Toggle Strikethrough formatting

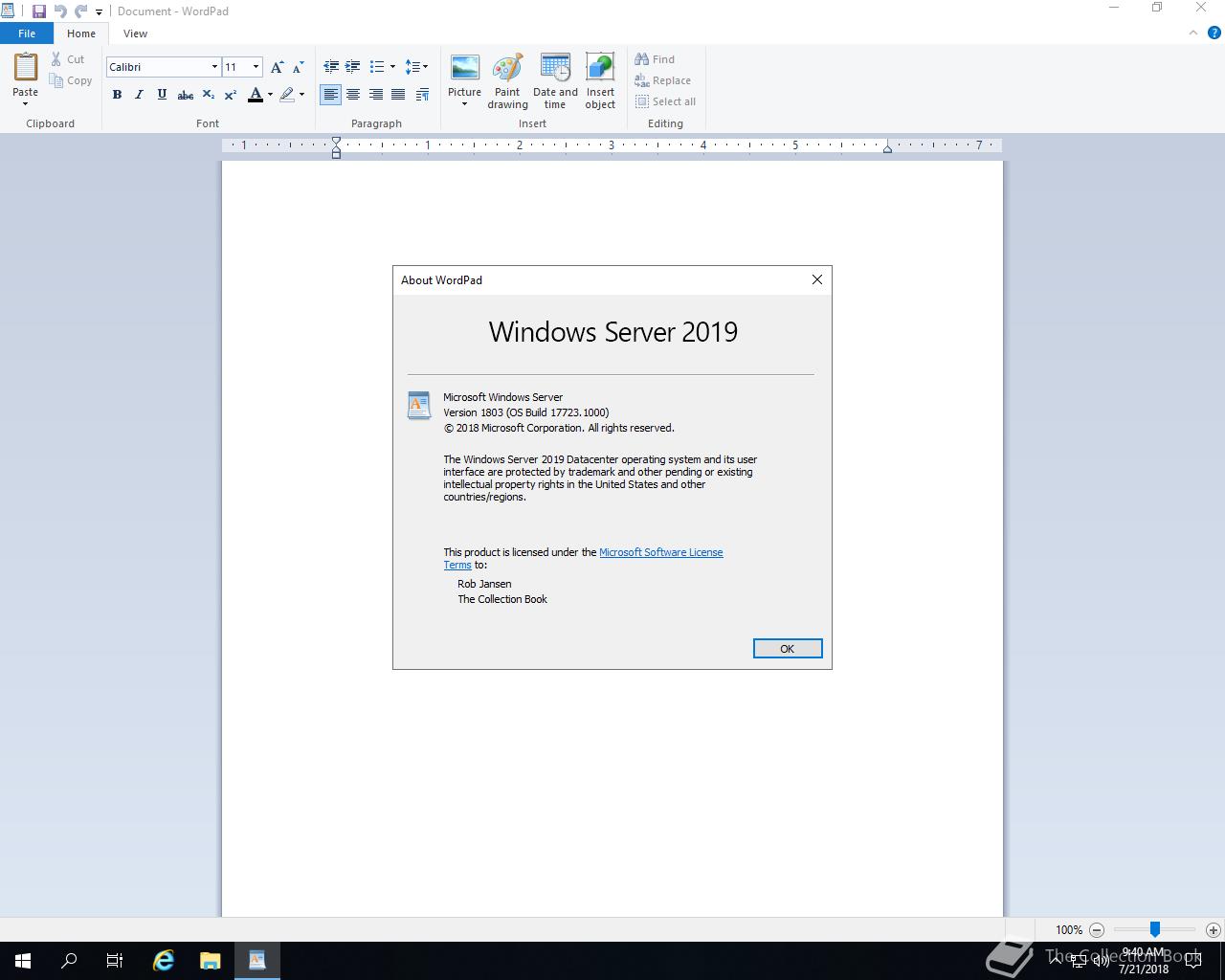[x=186, y=95]
